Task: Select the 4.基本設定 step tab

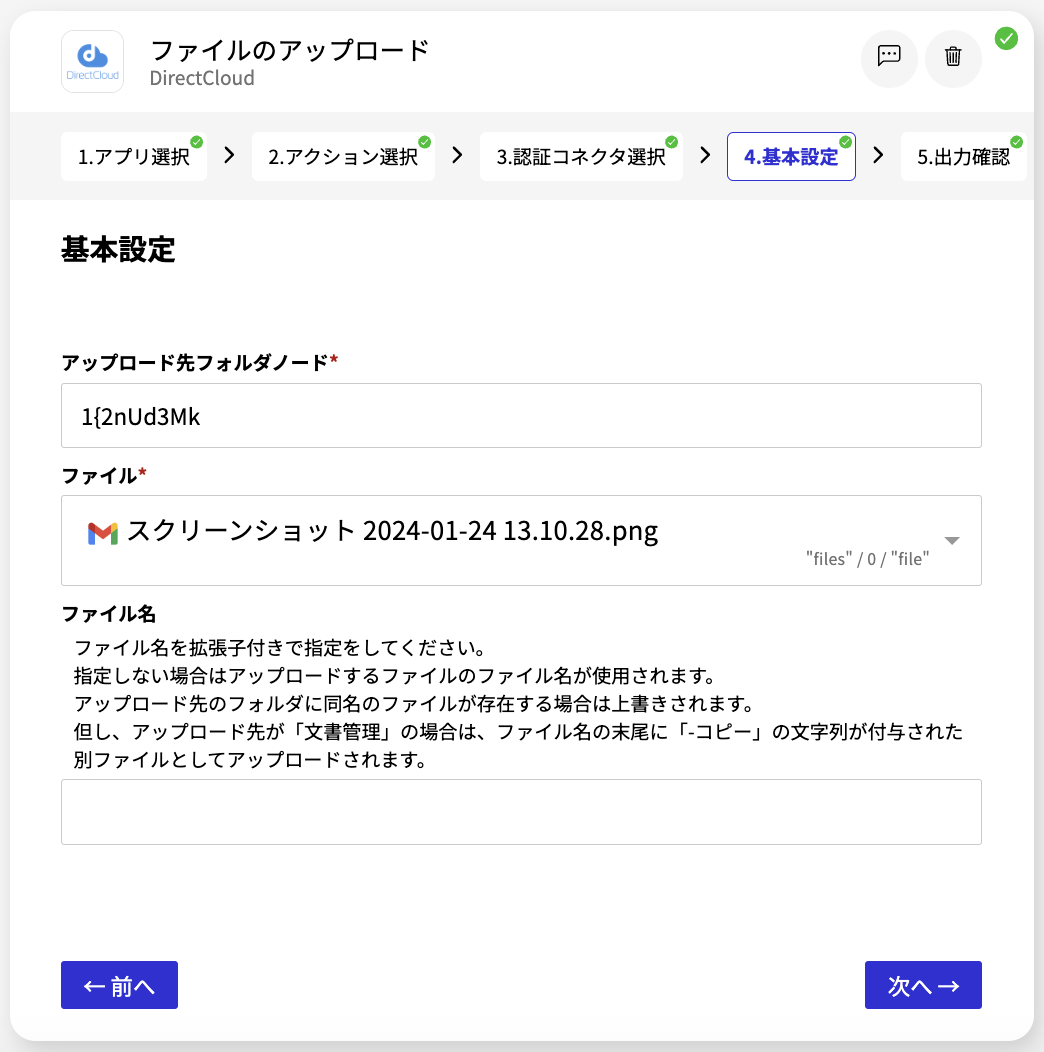Action: tap(791, 157)
